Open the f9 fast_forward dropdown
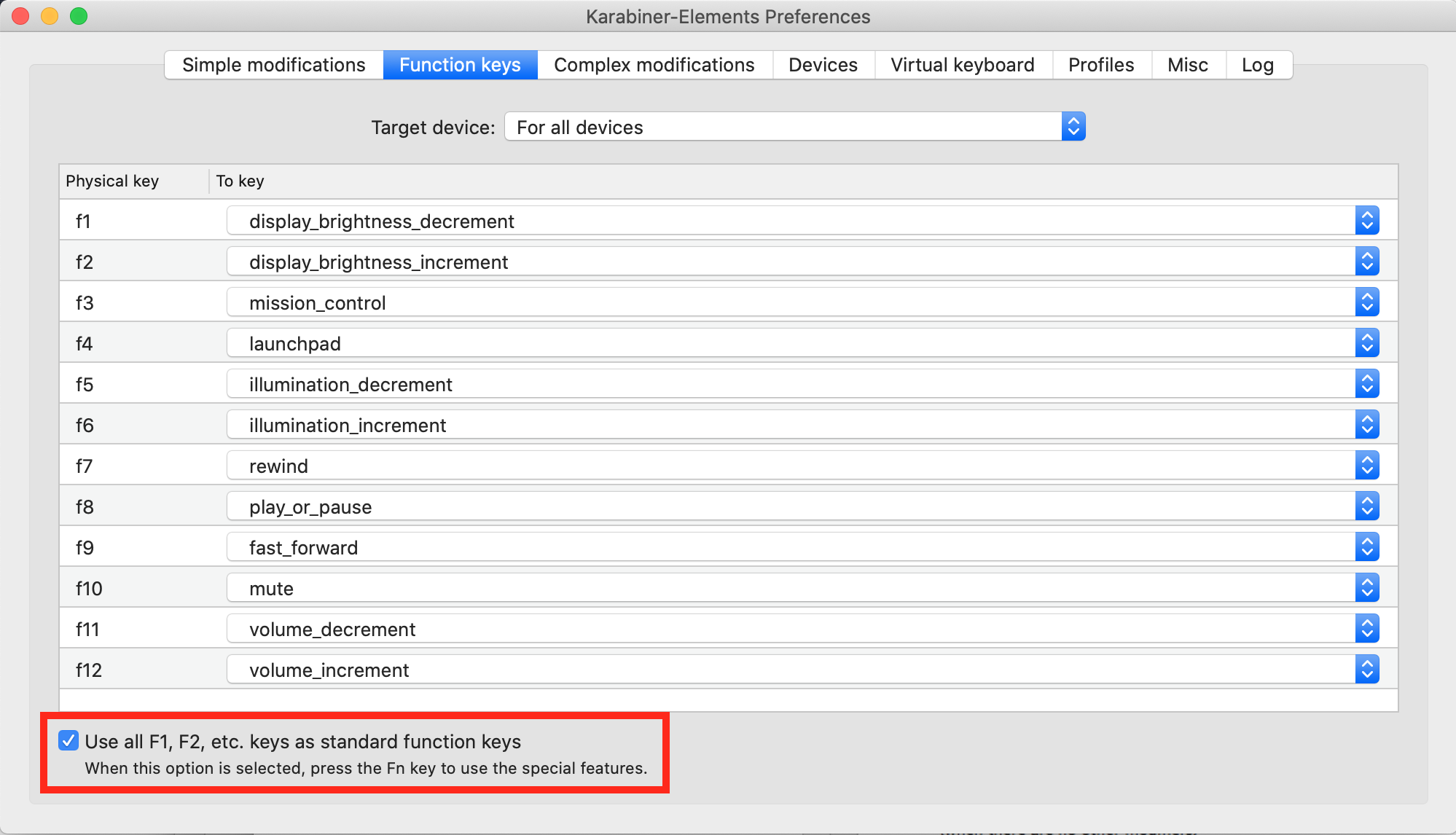This screenshot has width=1456, height=835. (803, 547)
